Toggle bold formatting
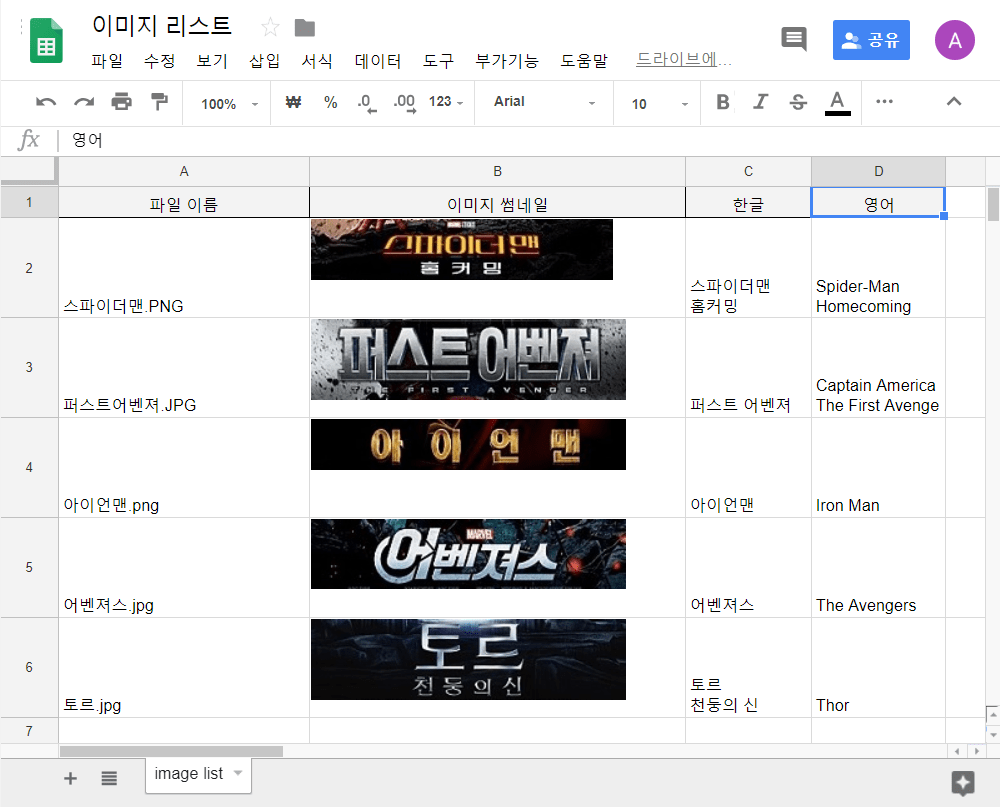The image size is (1000, 807). [723, 102]
